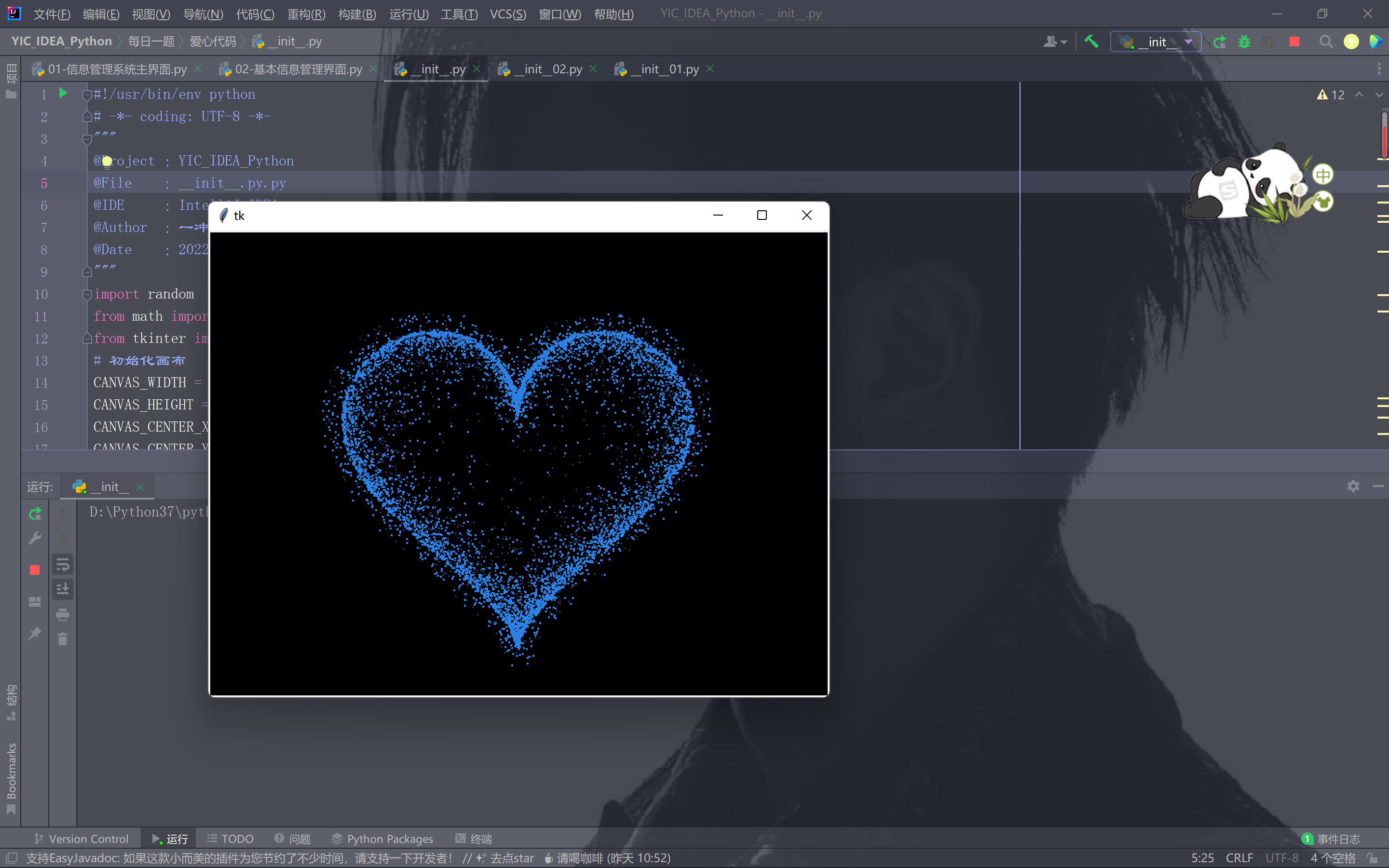The height and width of the screenshot is (868, 1389).
Task: Click YIC_IDEA_Python breadcrumb
Action: pos(61,41)
